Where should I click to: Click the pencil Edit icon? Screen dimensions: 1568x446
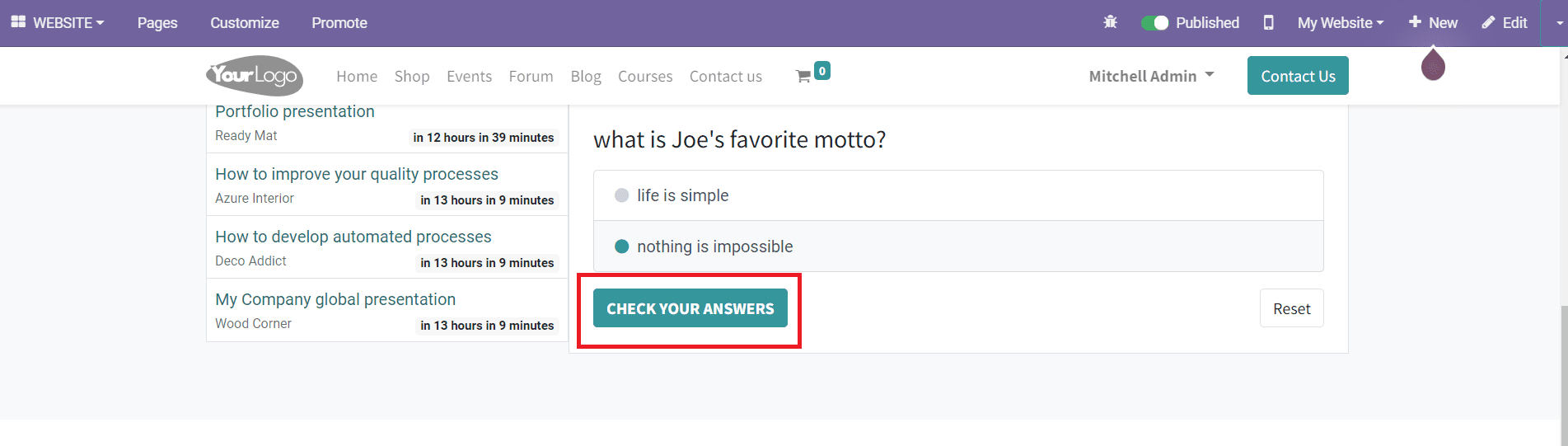tap(1488, 22)
